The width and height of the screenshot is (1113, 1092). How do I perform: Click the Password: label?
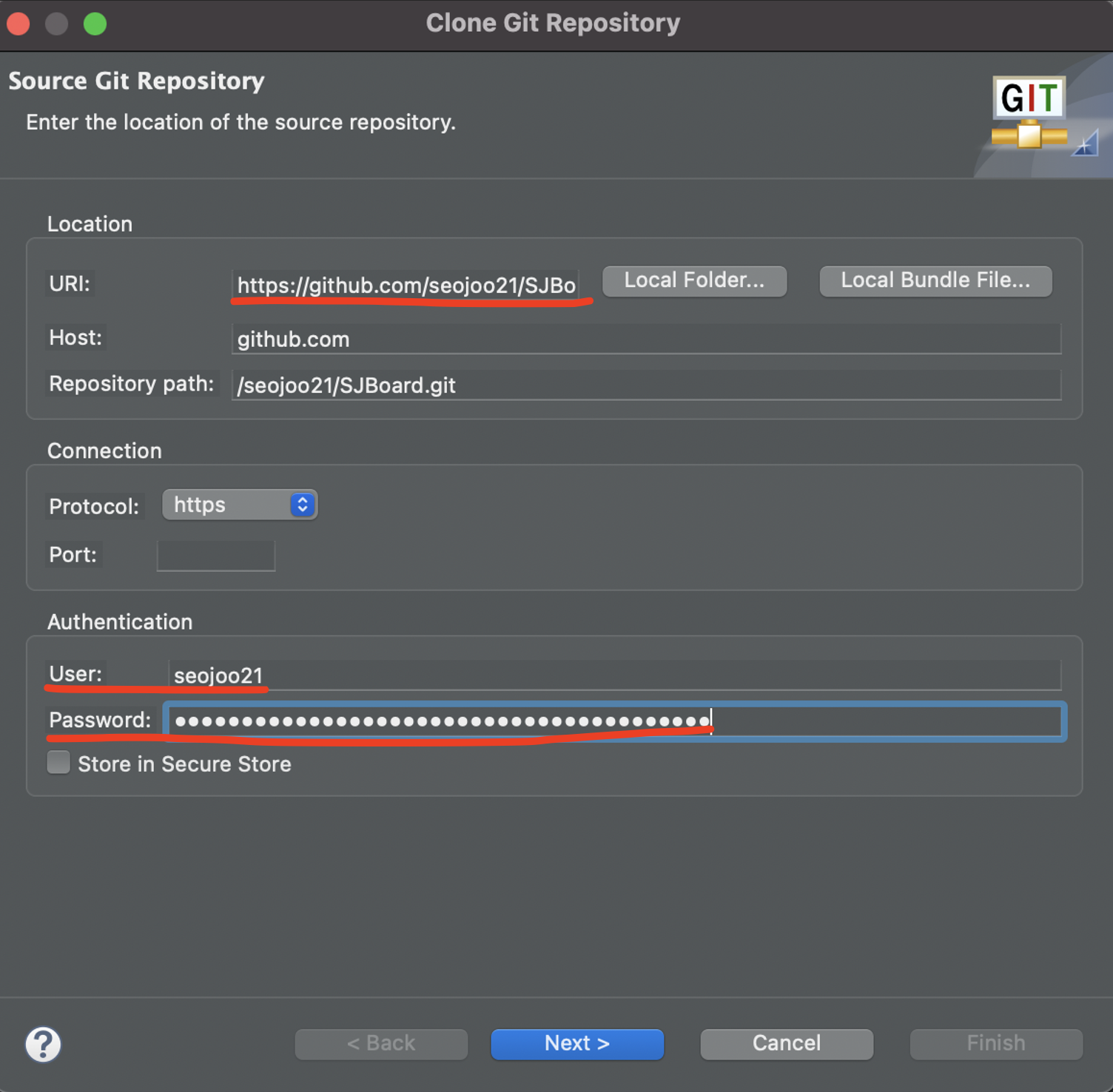click(x=100, y=720)
